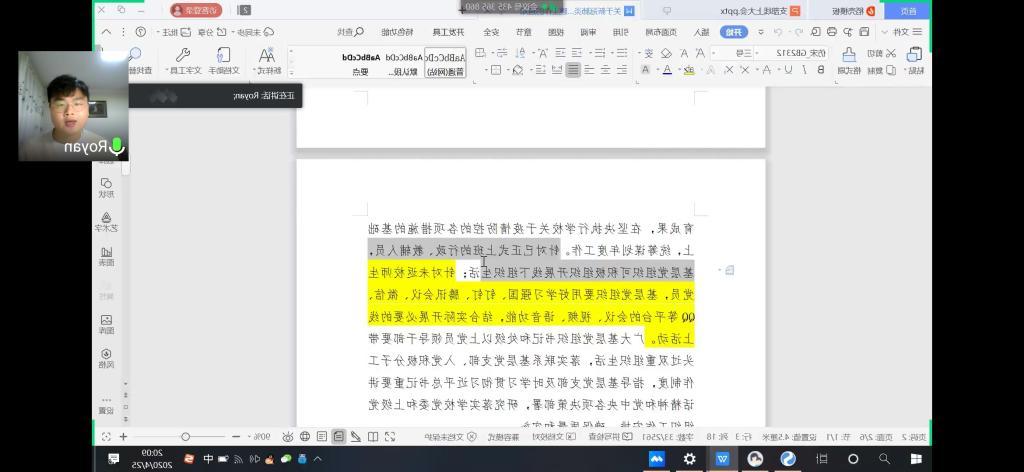The height and width of the screenshot is (472, 1024).
Task: Click the Share (分享) button
Action: (x=212, y=32)
